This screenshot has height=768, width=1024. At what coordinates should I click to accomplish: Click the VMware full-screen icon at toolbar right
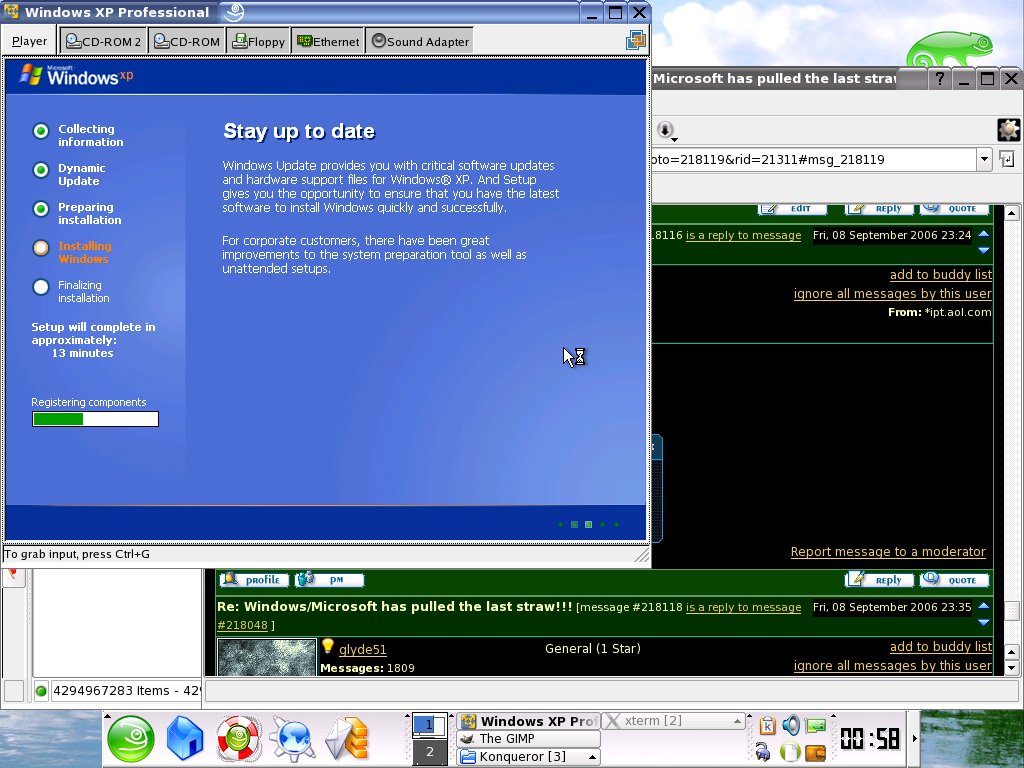pyautogui.click(x=635, y=40)
